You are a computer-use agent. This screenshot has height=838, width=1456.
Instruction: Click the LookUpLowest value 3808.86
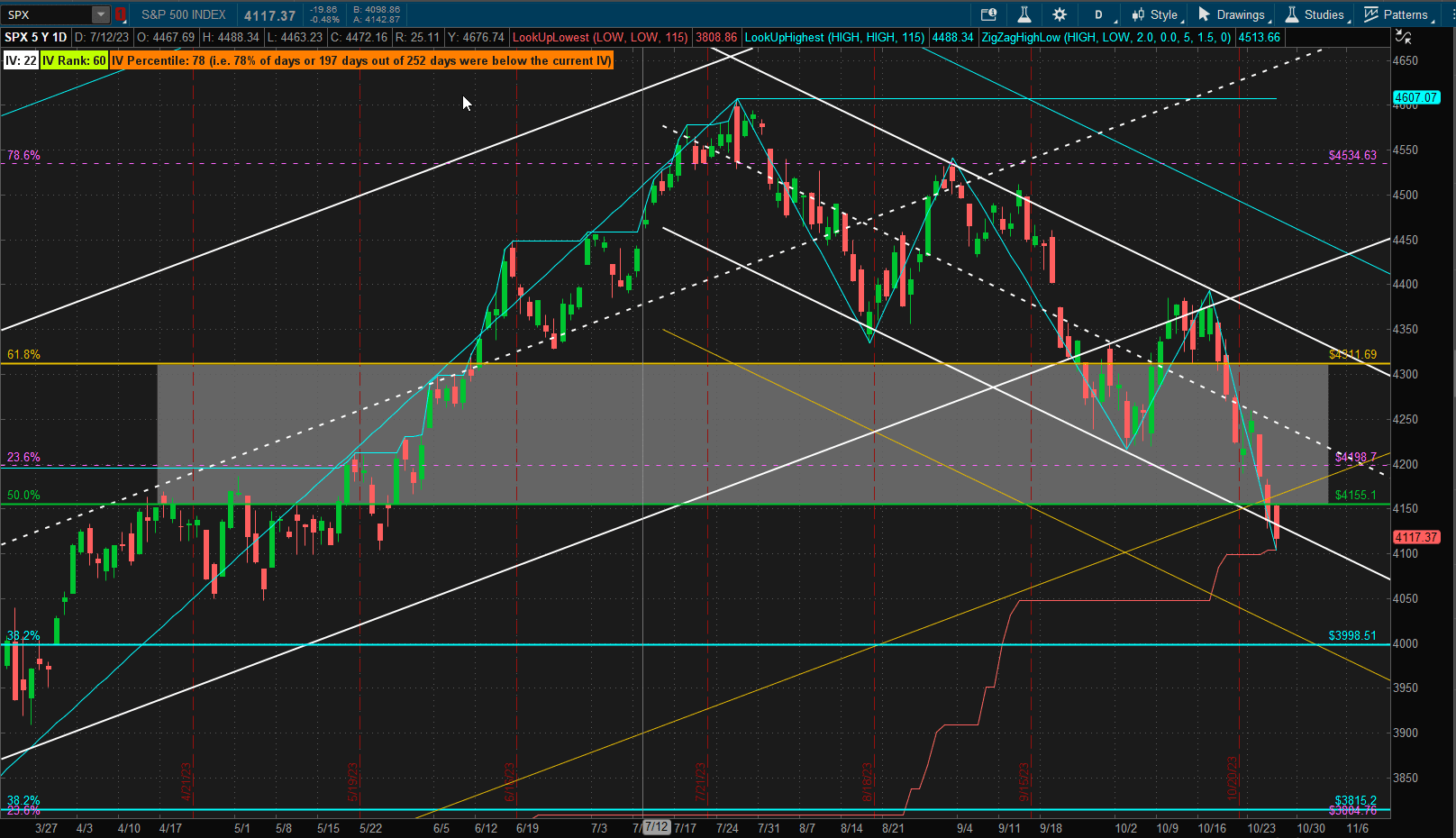pos(716,37)
